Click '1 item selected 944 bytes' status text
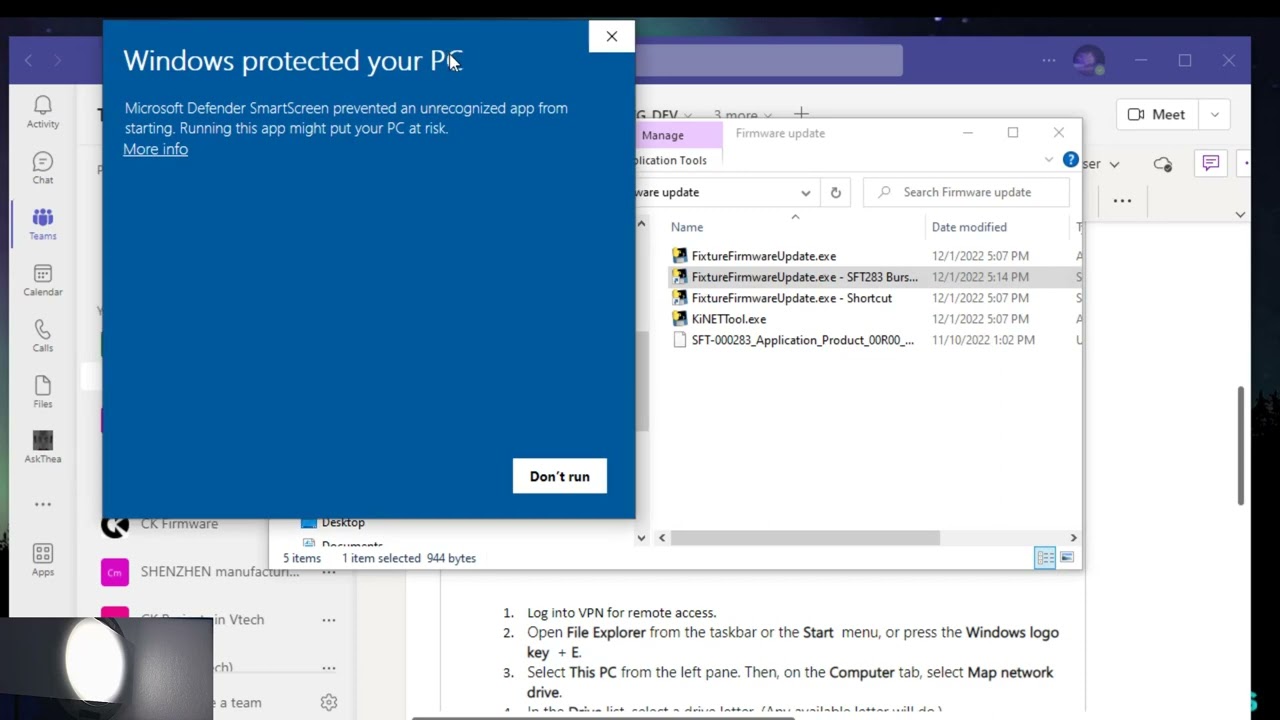Image resolution: width=1280 pixels, height=720 pixels. pos(409,558)
